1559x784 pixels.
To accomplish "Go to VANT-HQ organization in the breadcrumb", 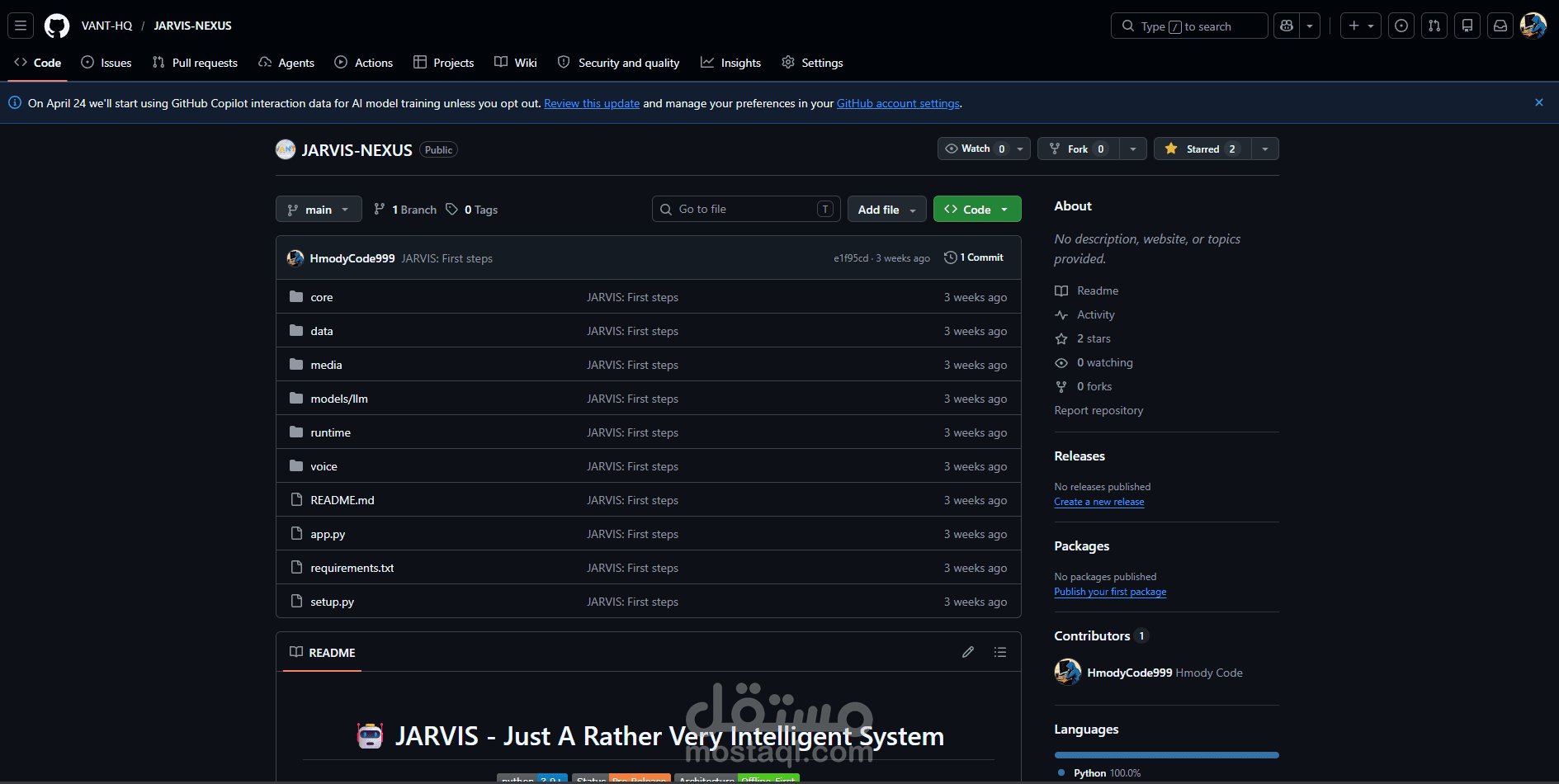I will [x=106, y=26].
